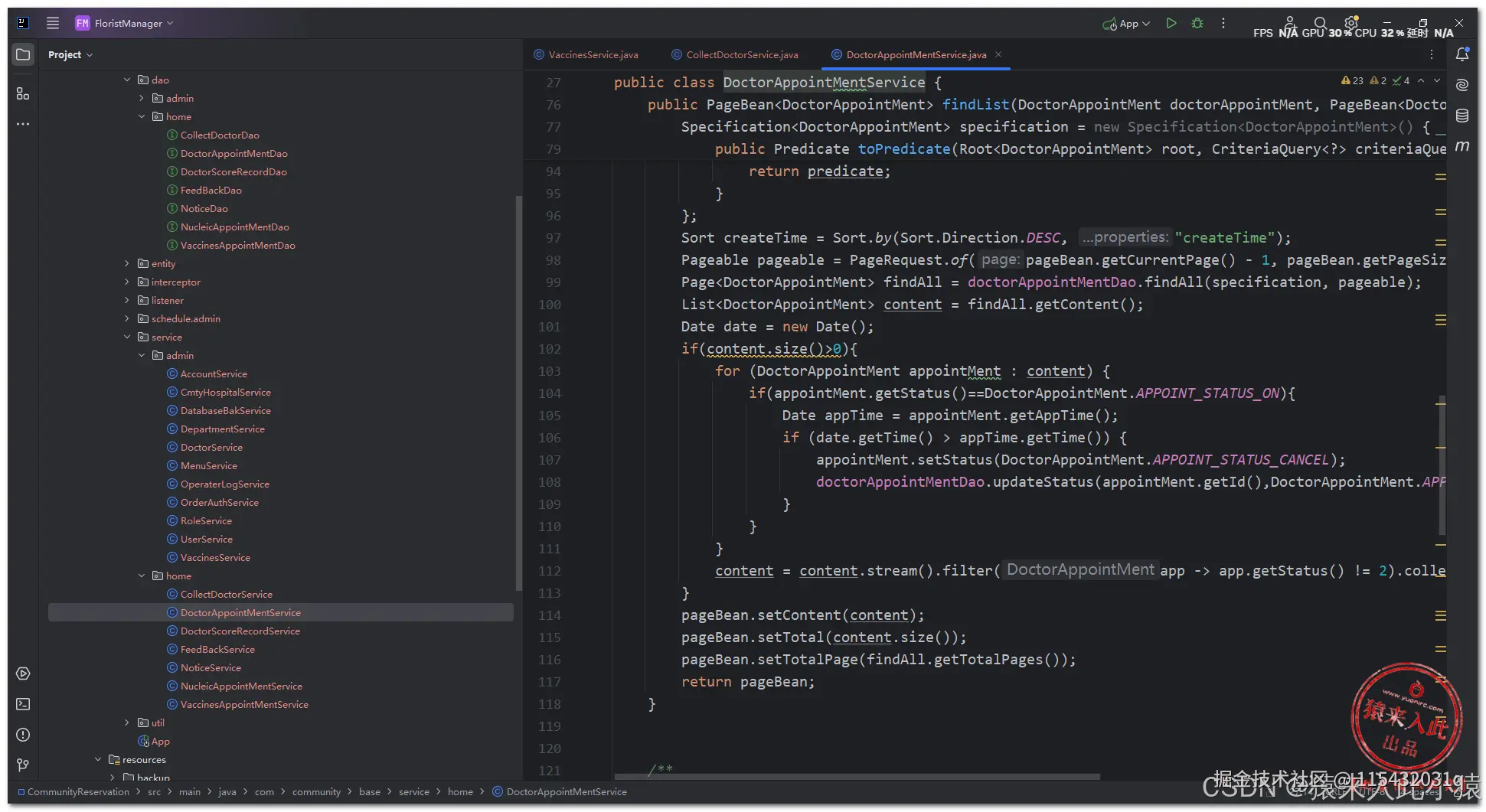Open the FloristManager project dropdown
The image size is (1486, 812).
point(125,23)
